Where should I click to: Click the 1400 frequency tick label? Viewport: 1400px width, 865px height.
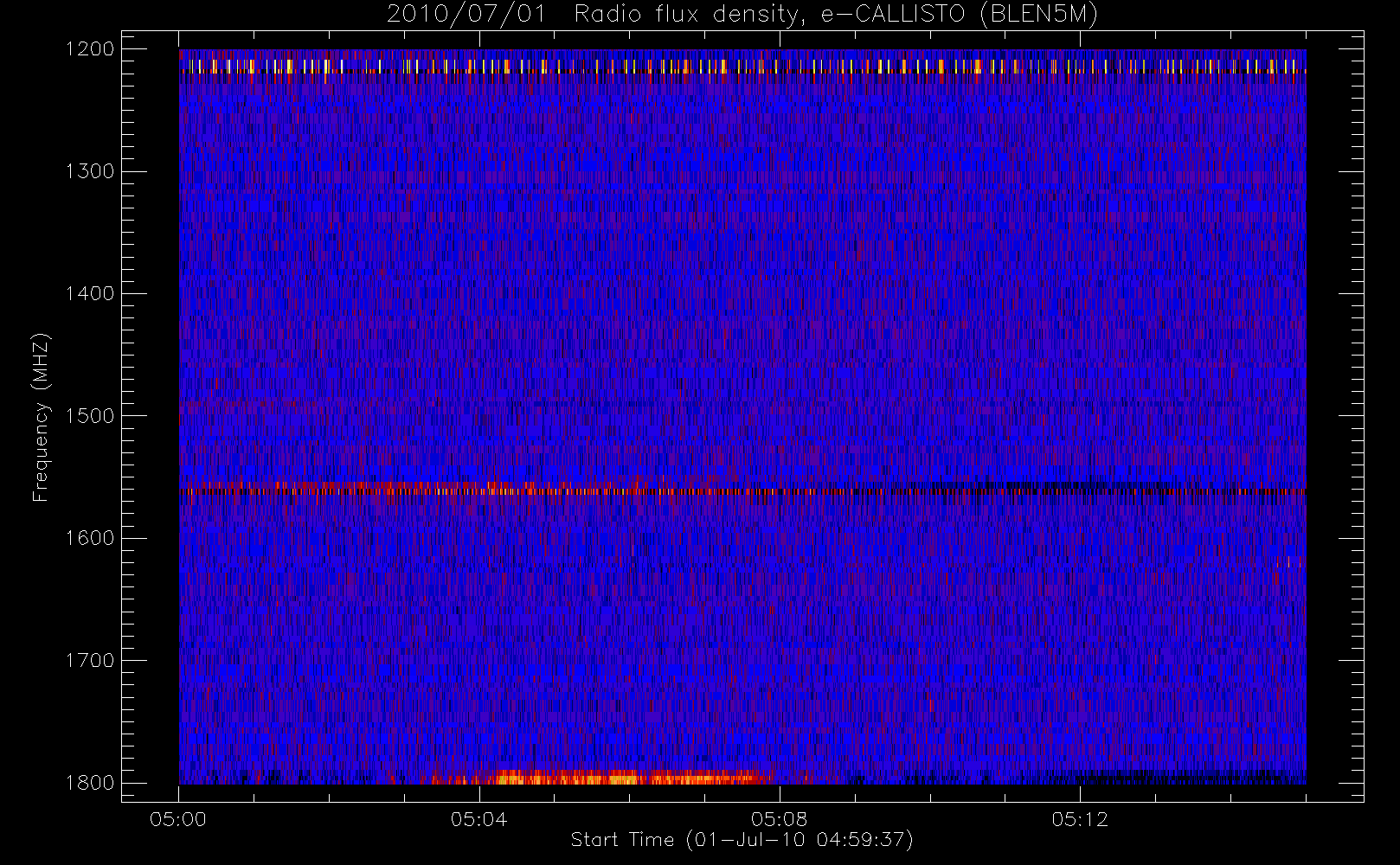point(90,294)
